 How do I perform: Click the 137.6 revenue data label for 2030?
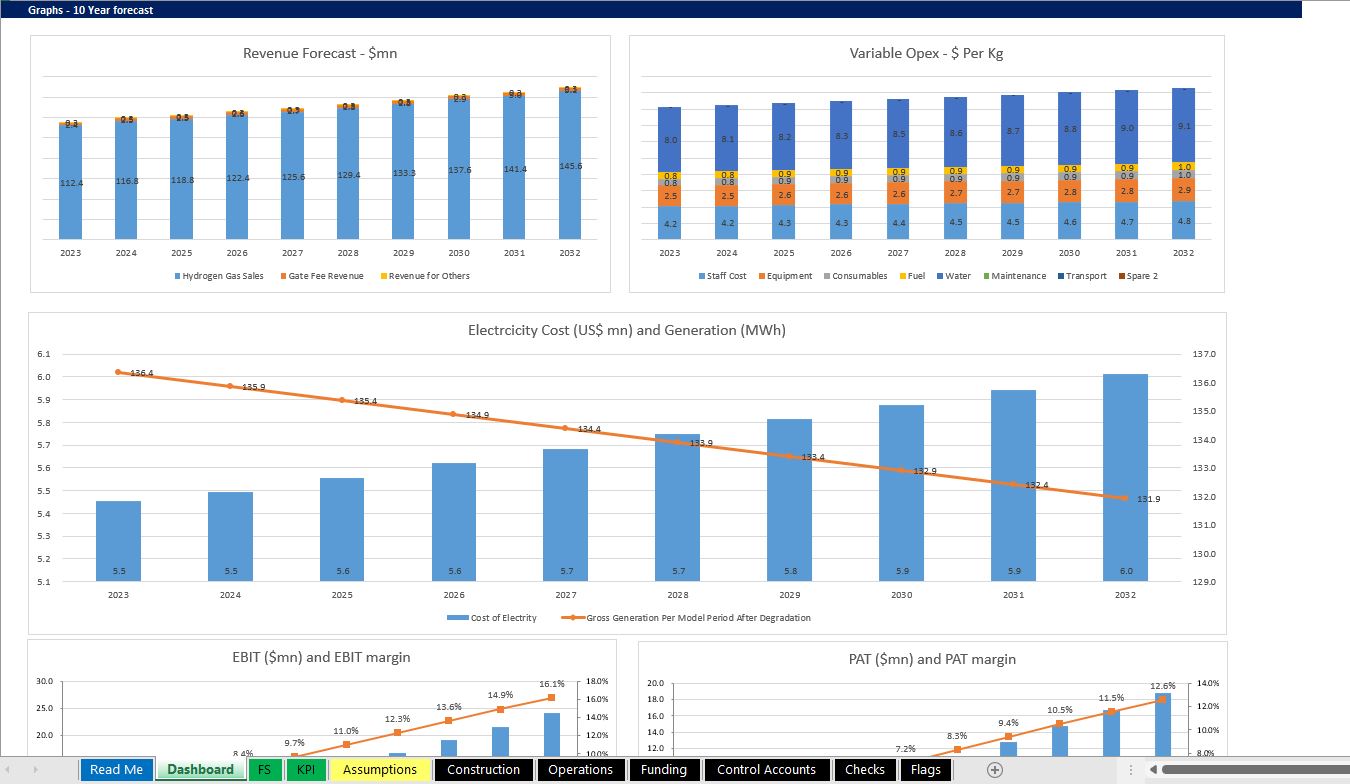coord(459,170)
